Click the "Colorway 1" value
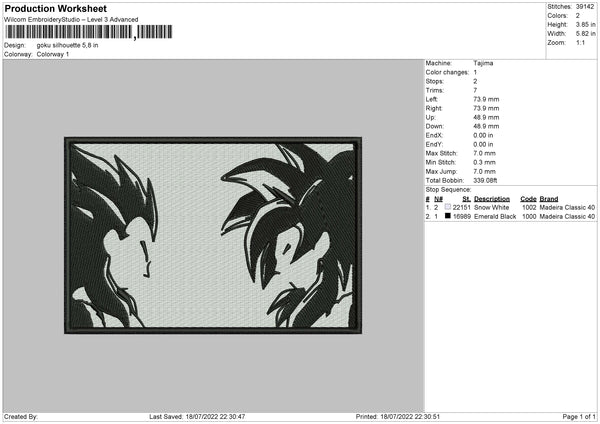This screenshot has height=424, width=600. pos(53,54)
